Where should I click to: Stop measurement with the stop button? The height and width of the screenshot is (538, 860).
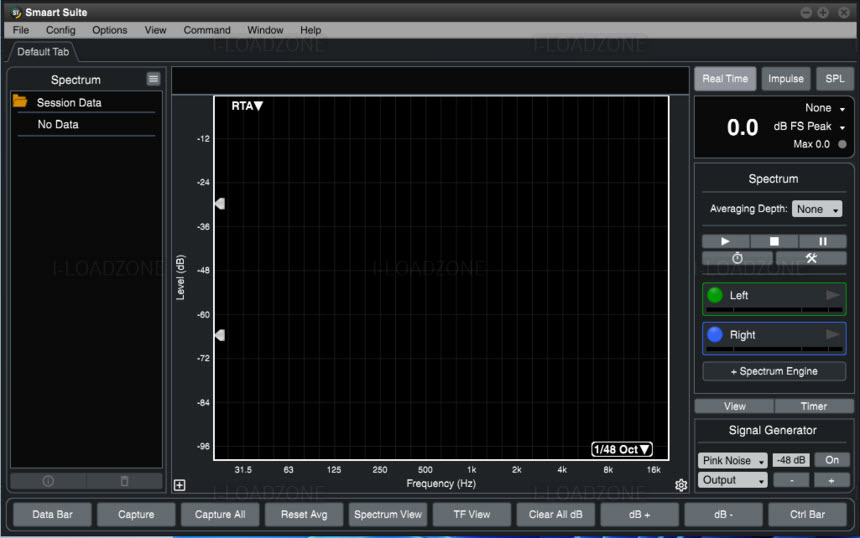(774, 241)
